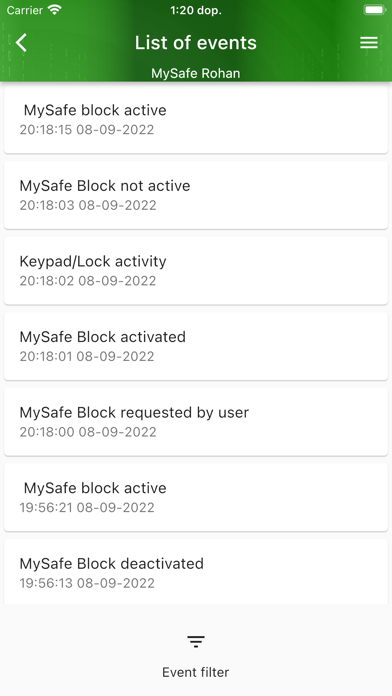This screenshot has width=392, height=696.
Task: Open the Event filter label
Action: [x=196, y=672]
